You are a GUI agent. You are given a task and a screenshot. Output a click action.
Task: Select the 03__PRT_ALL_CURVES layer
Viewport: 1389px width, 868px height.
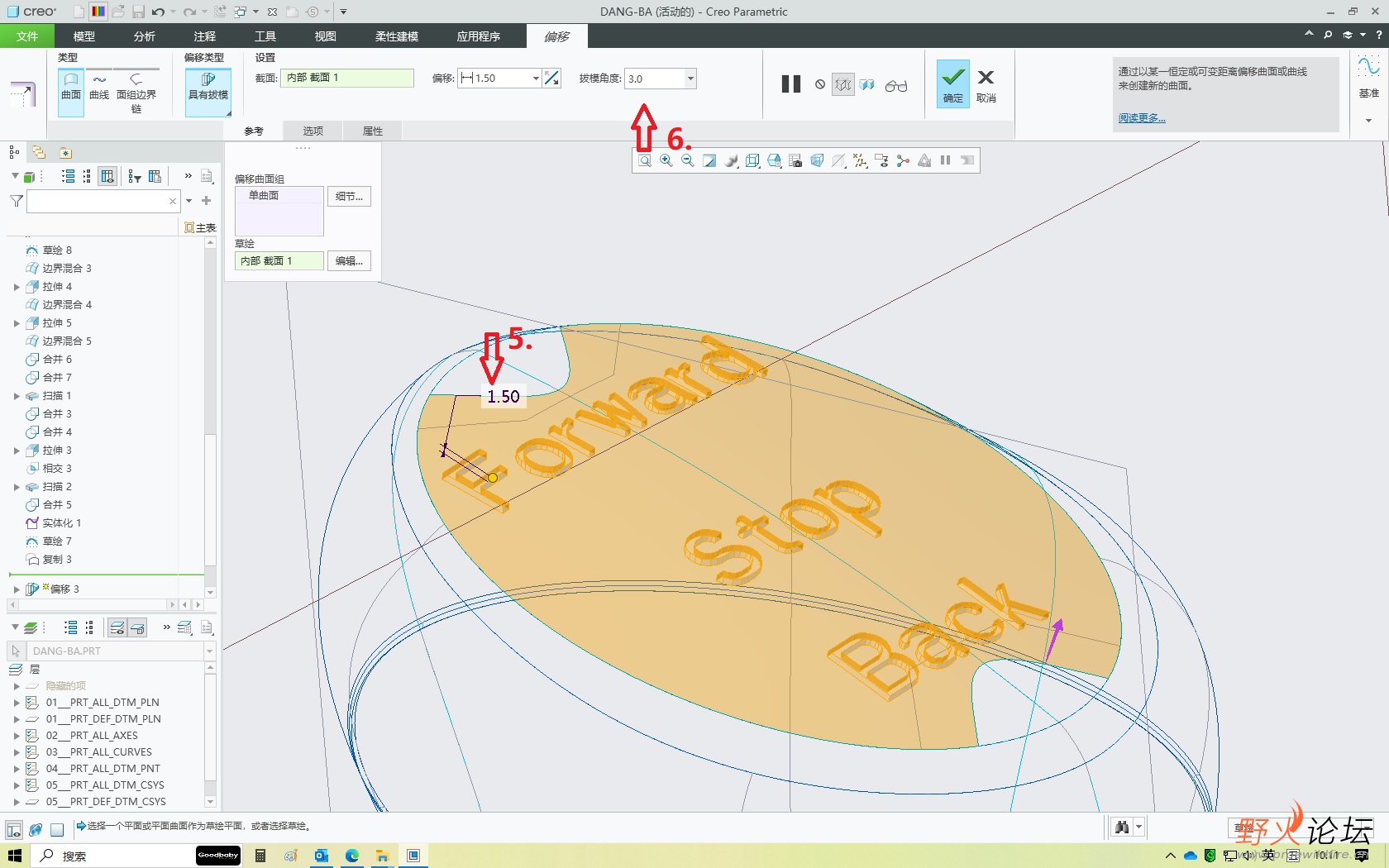(x=98, y=752)
